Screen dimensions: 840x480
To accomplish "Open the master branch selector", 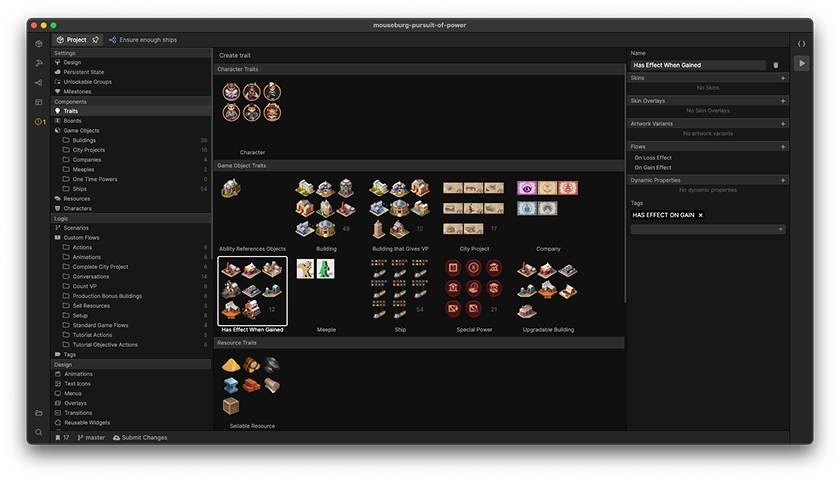I will (x=91, y=437).
